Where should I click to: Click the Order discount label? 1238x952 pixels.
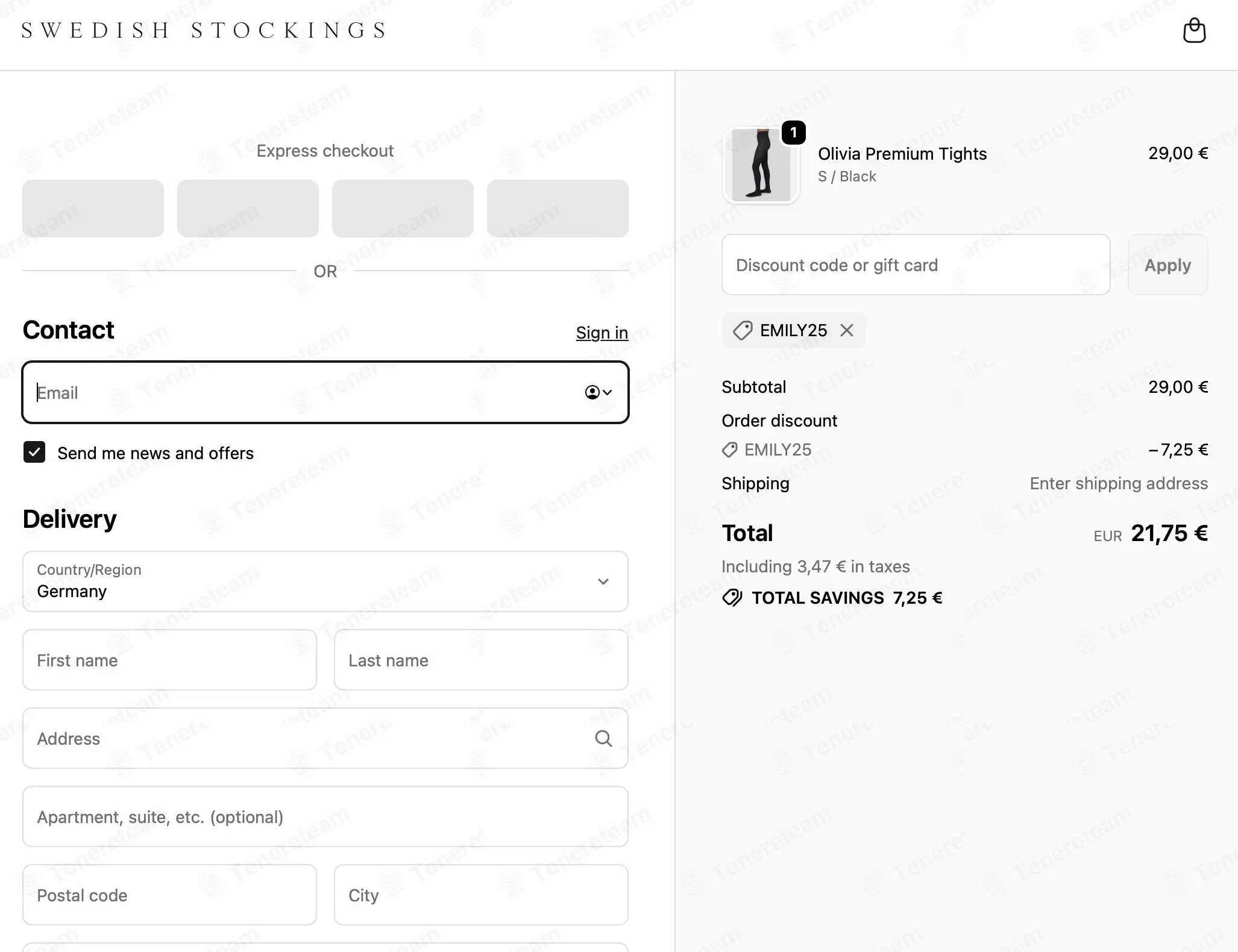coord(779,421)
